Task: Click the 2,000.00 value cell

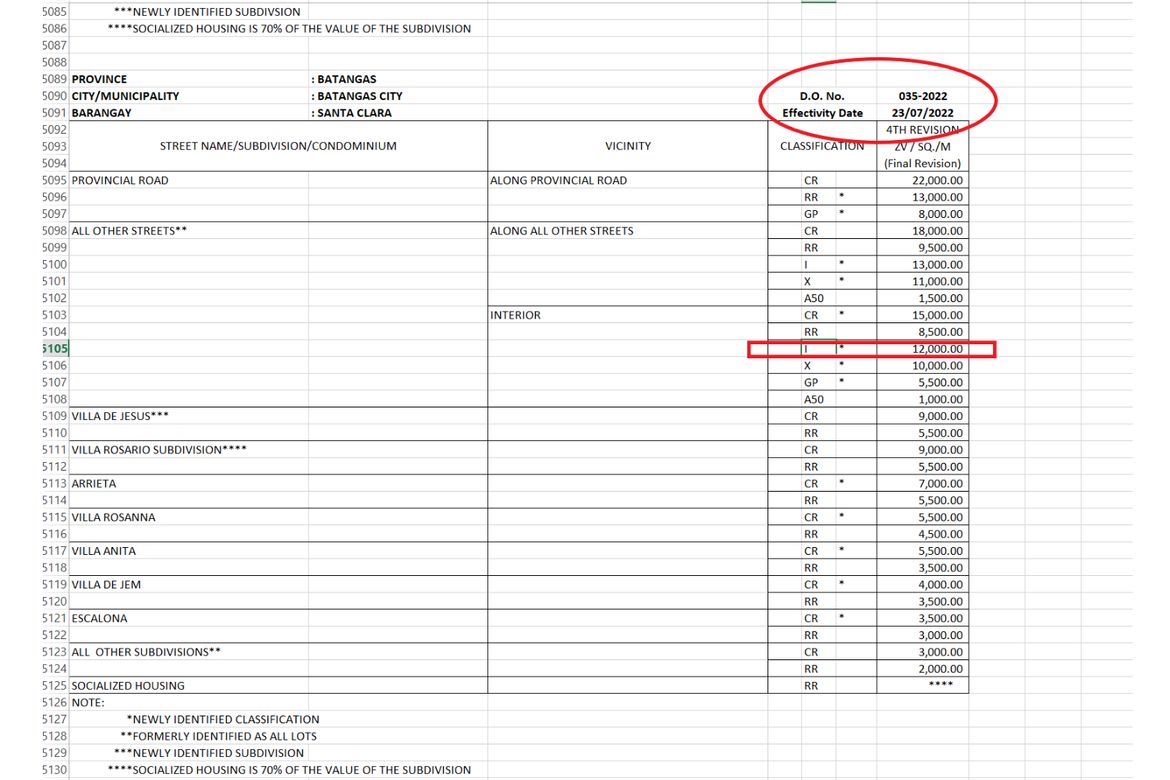Action: click(940, 669)
